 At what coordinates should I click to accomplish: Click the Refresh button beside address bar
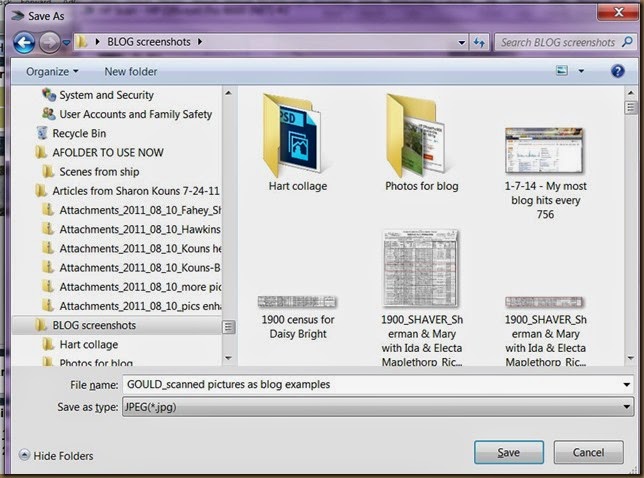point(479,42)
